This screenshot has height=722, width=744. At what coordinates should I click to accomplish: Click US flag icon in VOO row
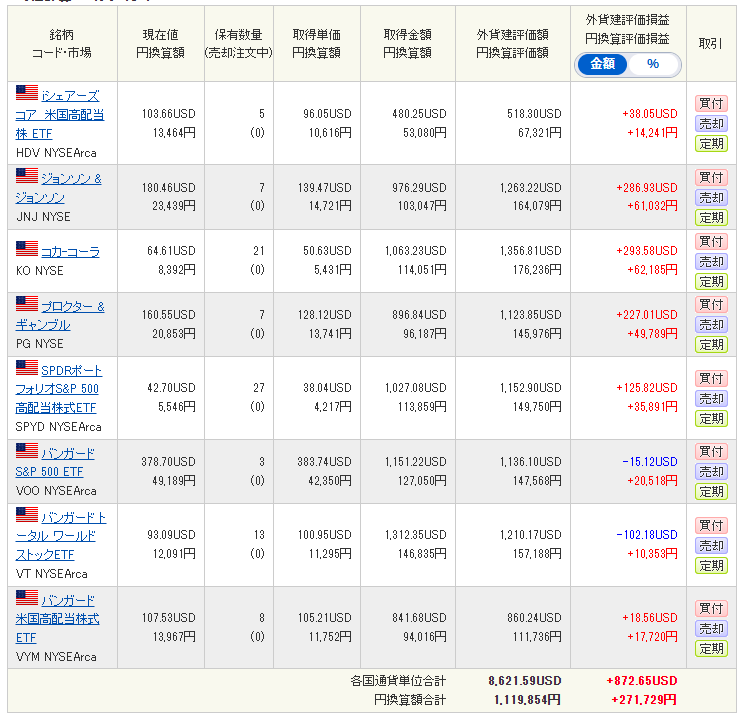coord(27,451)
